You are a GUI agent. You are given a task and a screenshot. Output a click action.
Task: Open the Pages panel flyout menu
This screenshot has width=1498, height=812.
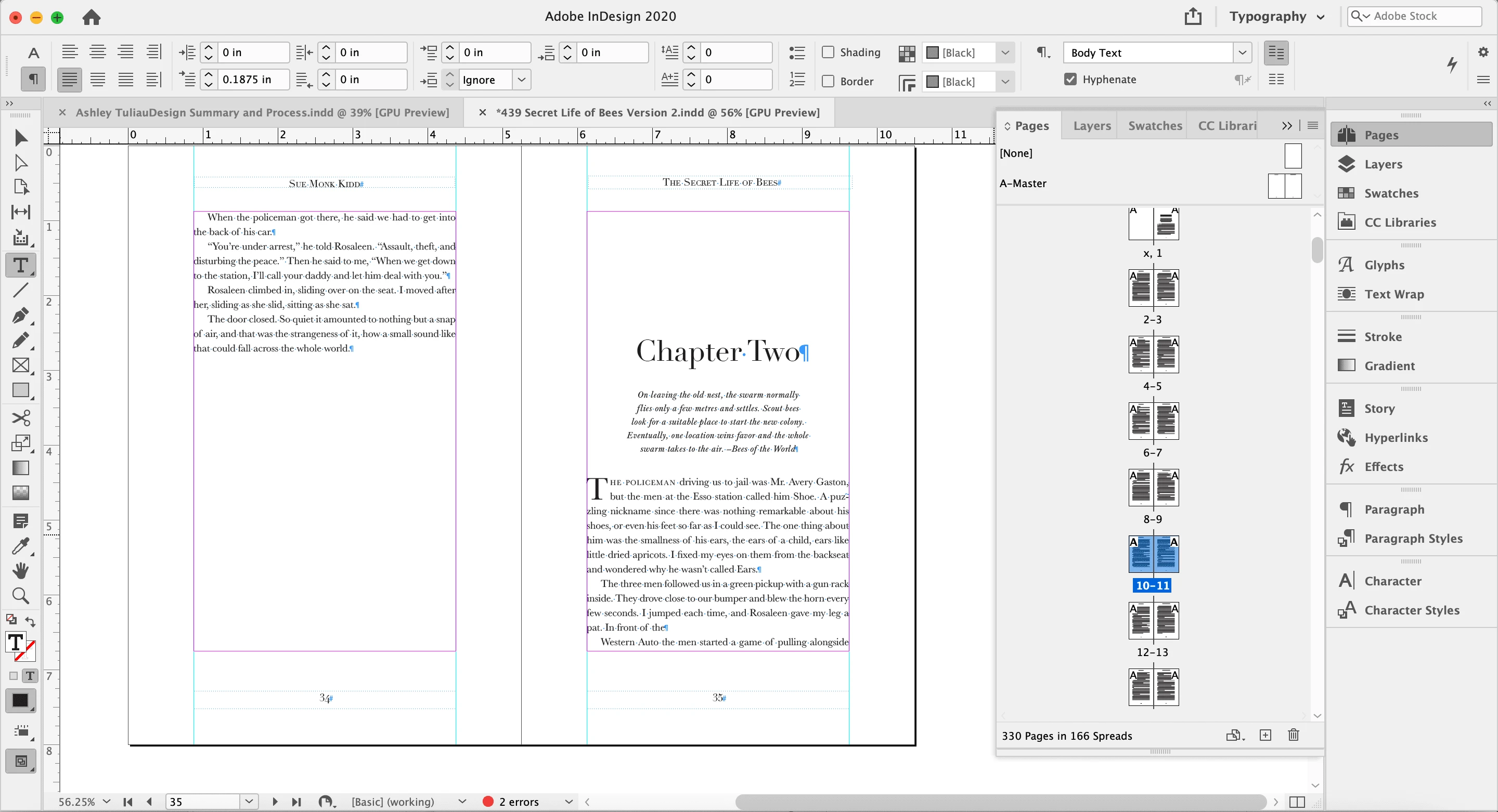point(1312,126)
